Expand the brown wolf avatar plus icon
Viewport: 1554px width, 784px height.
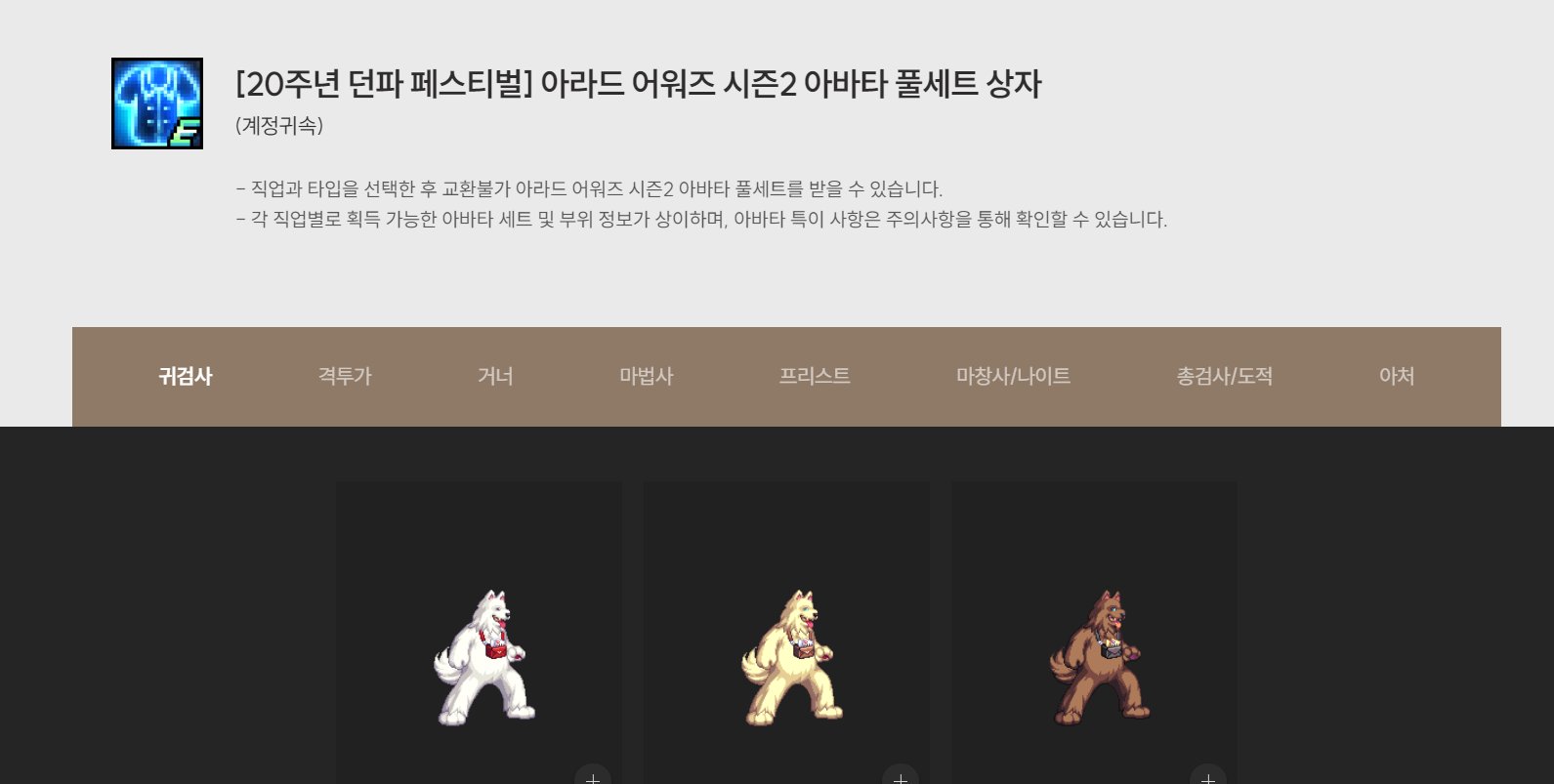click(x=1208, y=776)
